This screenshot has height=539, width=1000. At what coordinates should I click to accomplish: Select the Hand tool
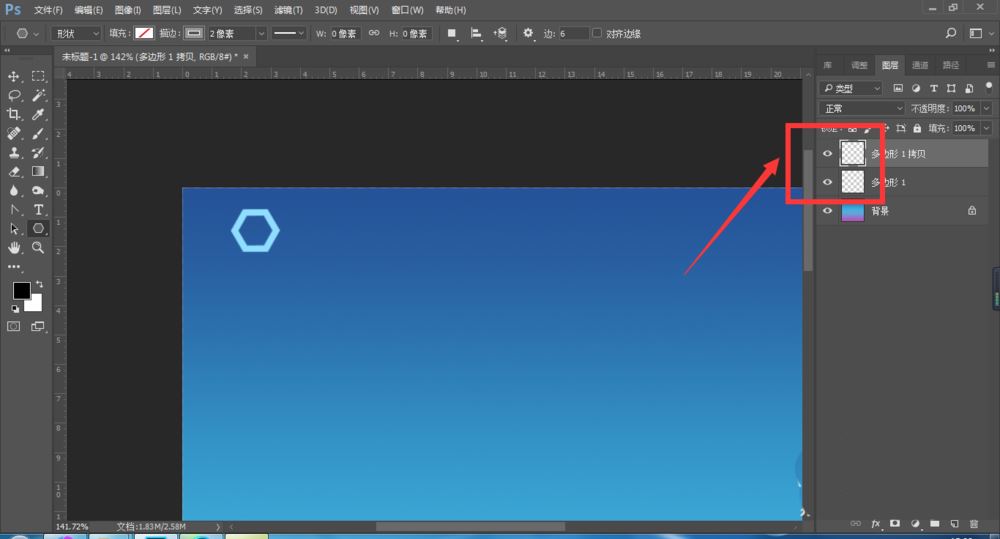click(x=13, y=248)
